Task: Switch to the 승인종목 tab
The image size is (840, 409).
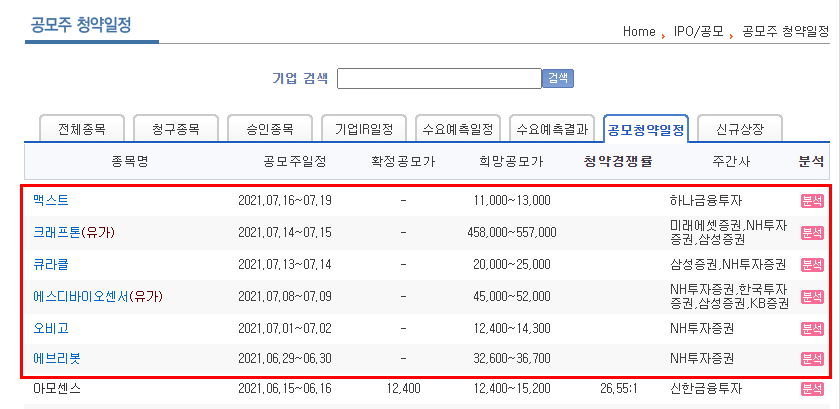Action: pyautogui.click(x=269, y=129)
